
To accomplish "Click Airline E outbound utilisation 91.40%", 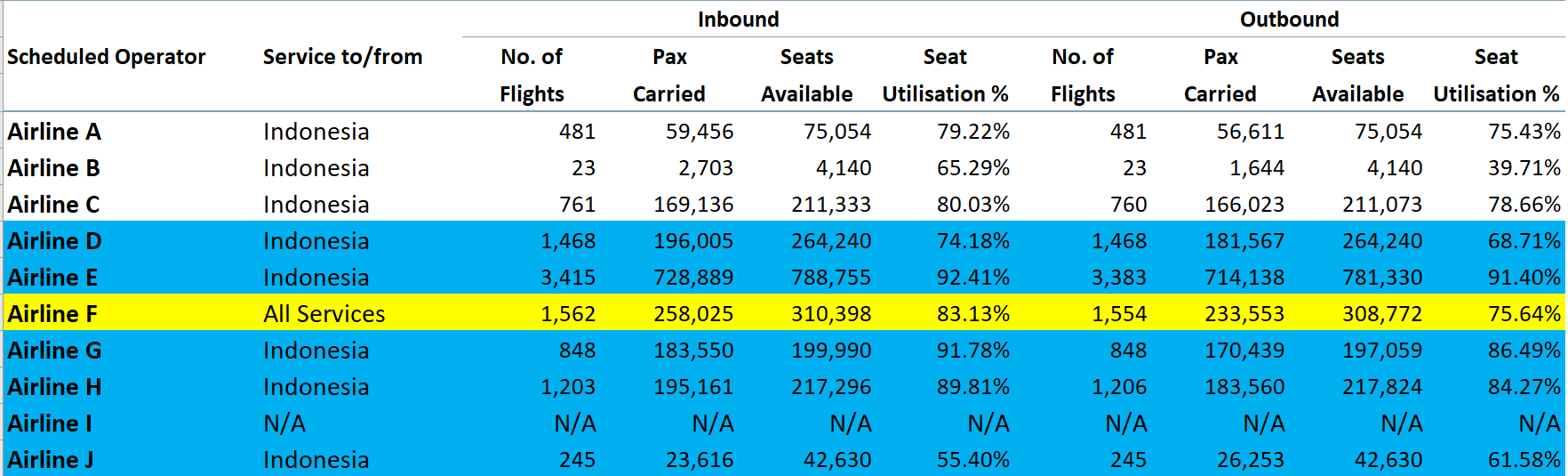I will (1524, 278).
